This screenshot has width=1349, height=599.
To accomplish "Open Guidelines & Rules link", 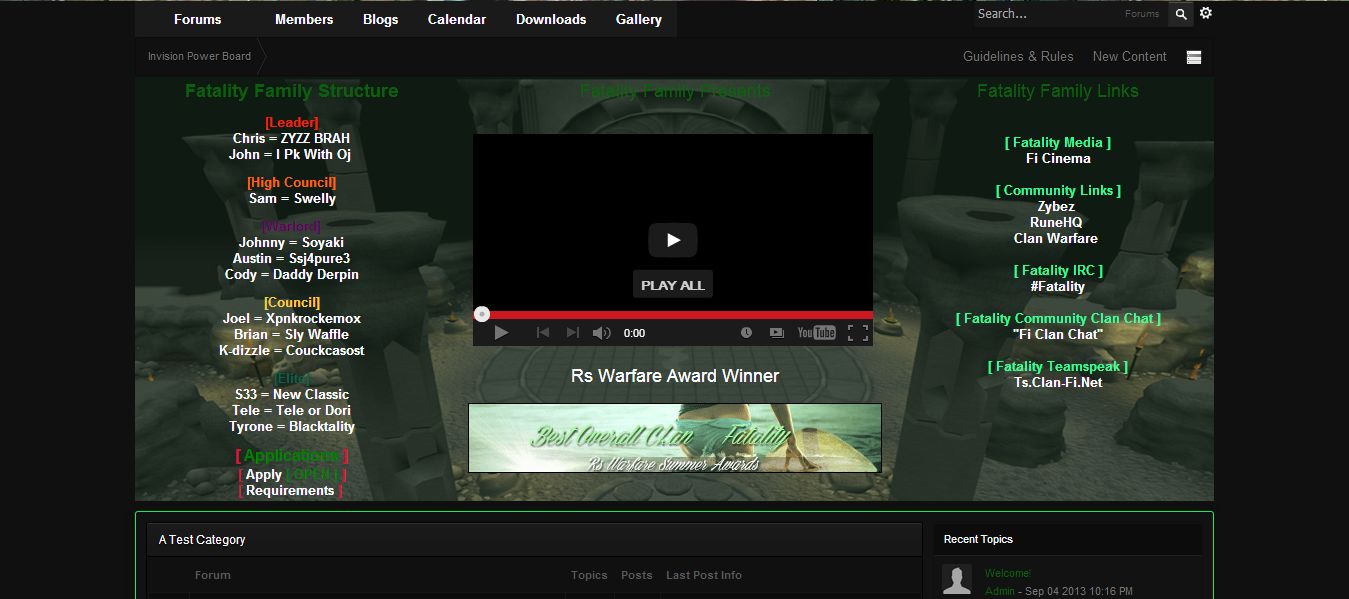I will (1018, 56).
